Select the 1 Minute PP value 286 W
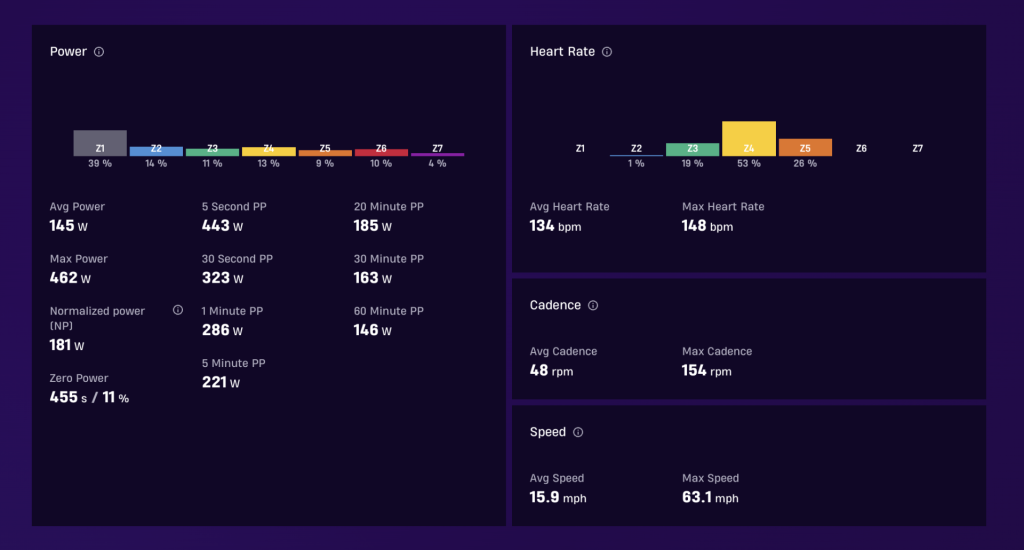This screenshot has width=1024, height=550. pos(222,331)
